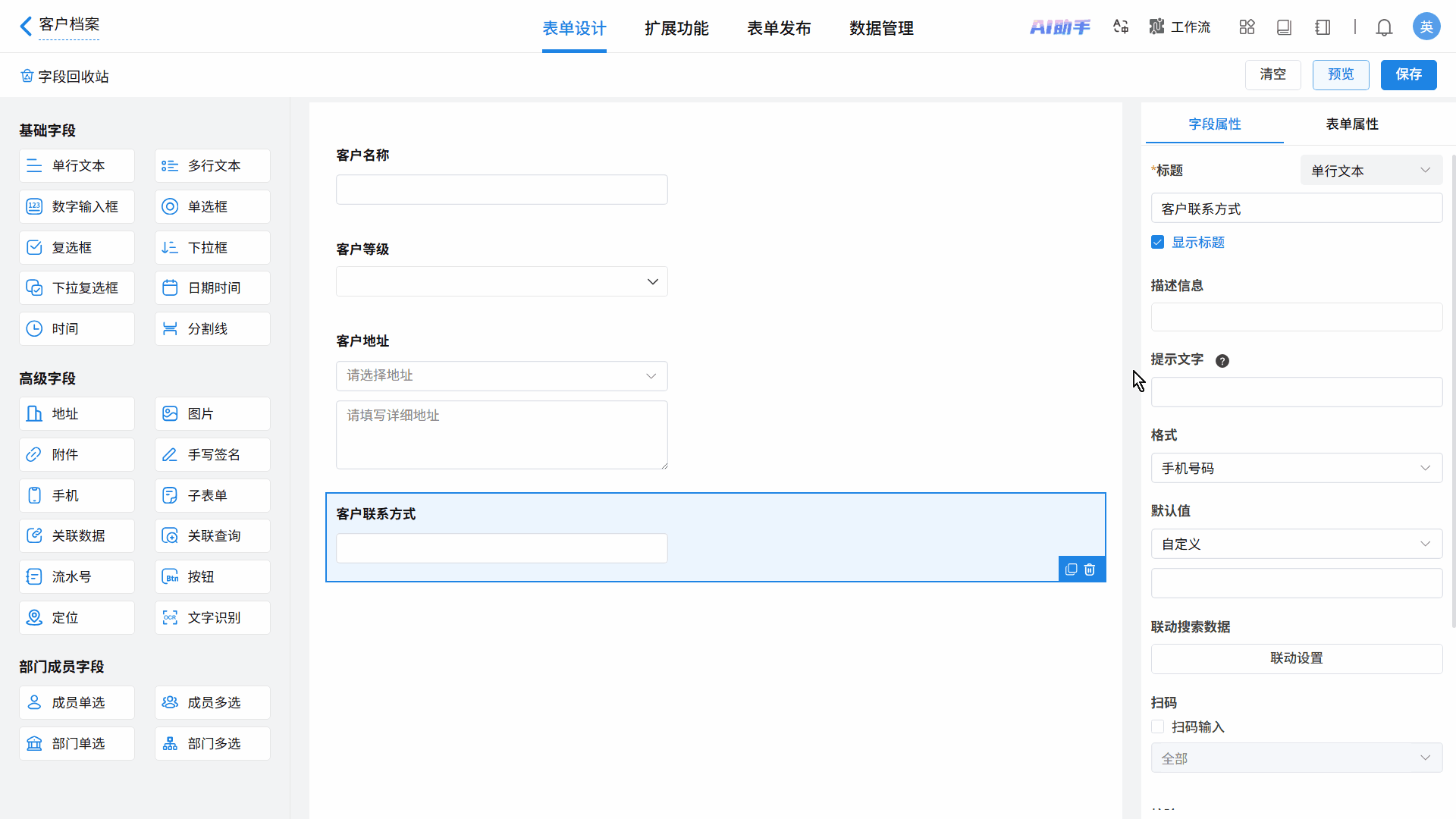Click the delete icon on selected field
The height and width of the screenshot is (819, 1456).
pos(1090,570)
